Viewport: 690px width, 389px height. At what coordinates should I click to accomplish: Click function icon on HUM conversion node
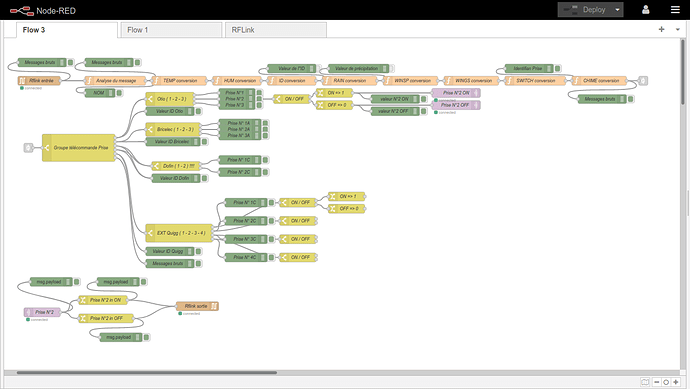coord(217,81)
